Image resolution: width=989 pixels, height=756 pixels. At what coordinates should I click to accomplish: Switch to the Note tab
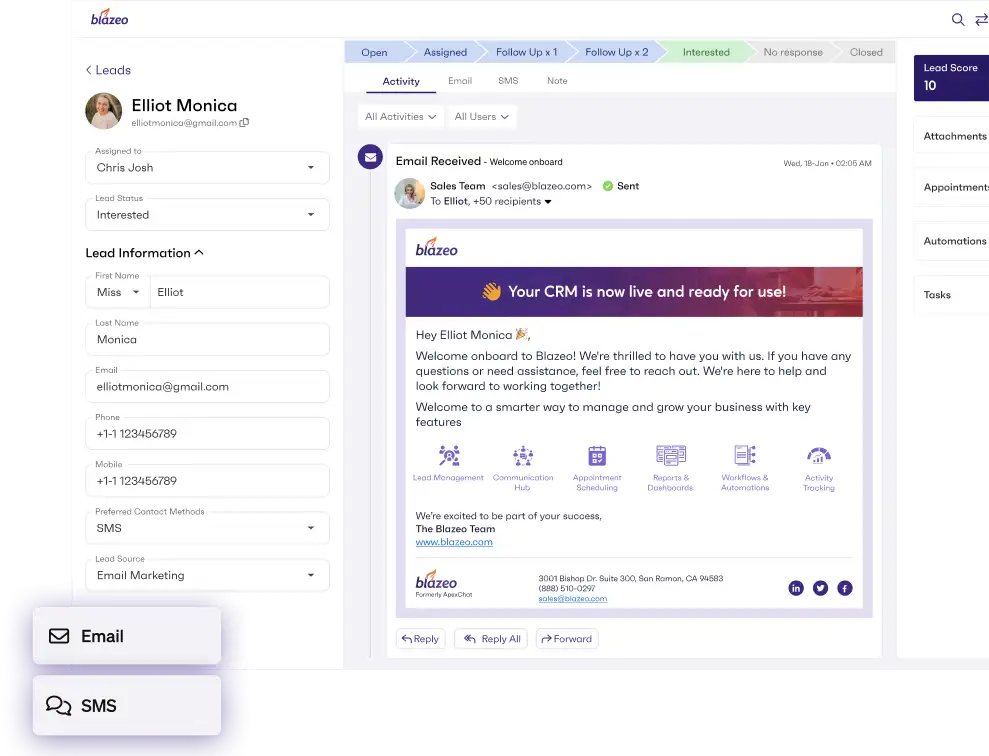tap(557, 81)
